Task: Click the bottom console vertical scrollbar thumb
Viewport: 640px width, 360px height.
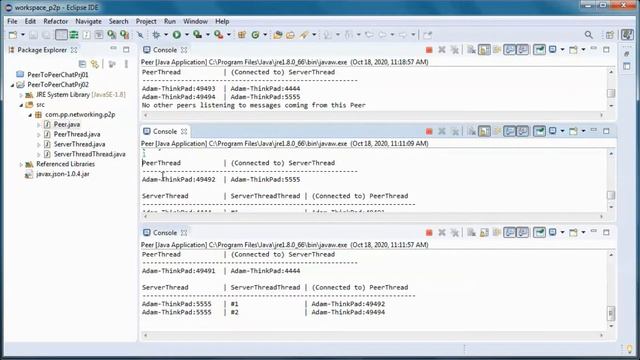Action: [x=611, y=313]
